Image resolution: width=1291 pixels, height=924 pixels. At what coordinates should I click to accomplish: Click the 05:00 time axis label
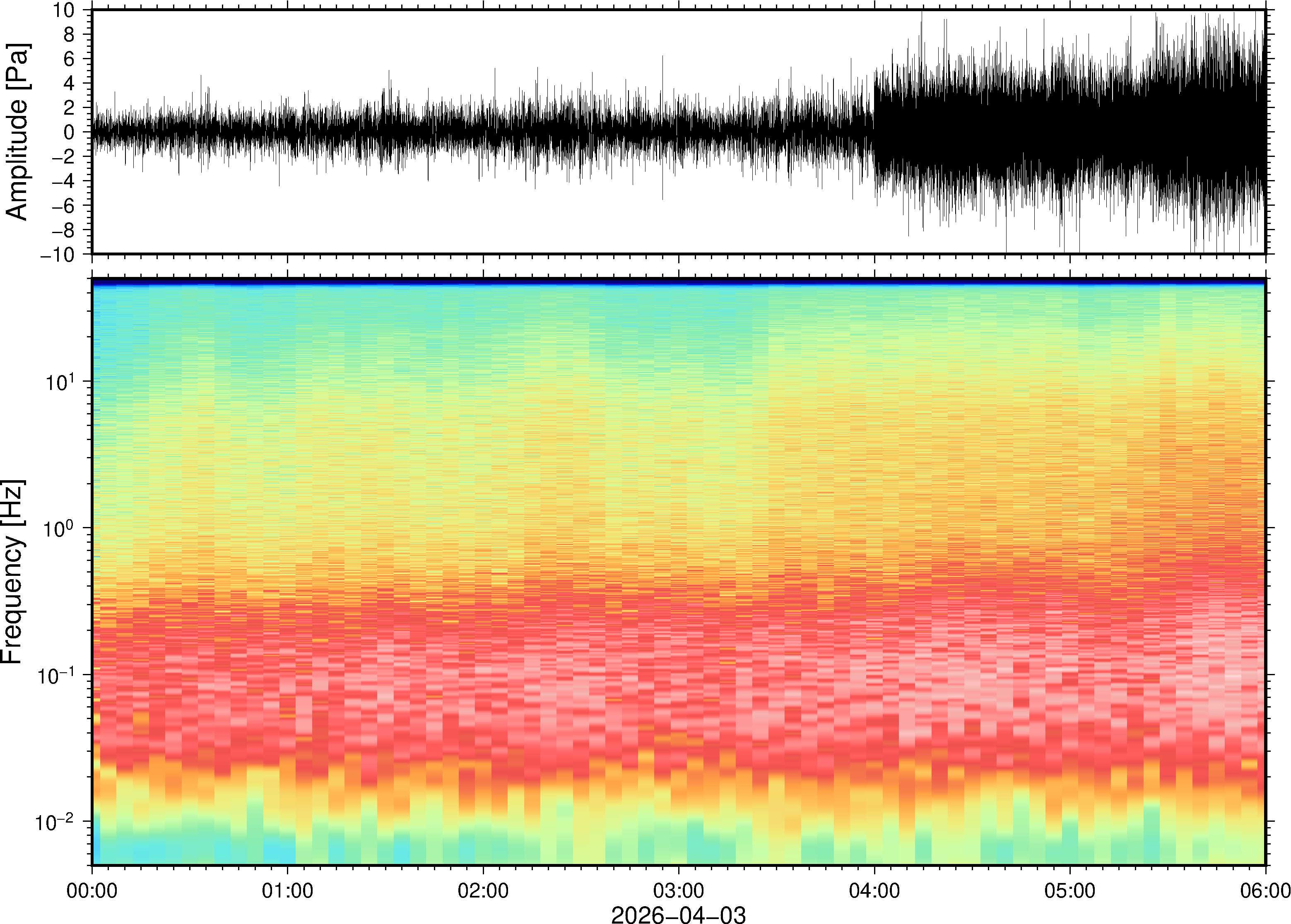1069,890
